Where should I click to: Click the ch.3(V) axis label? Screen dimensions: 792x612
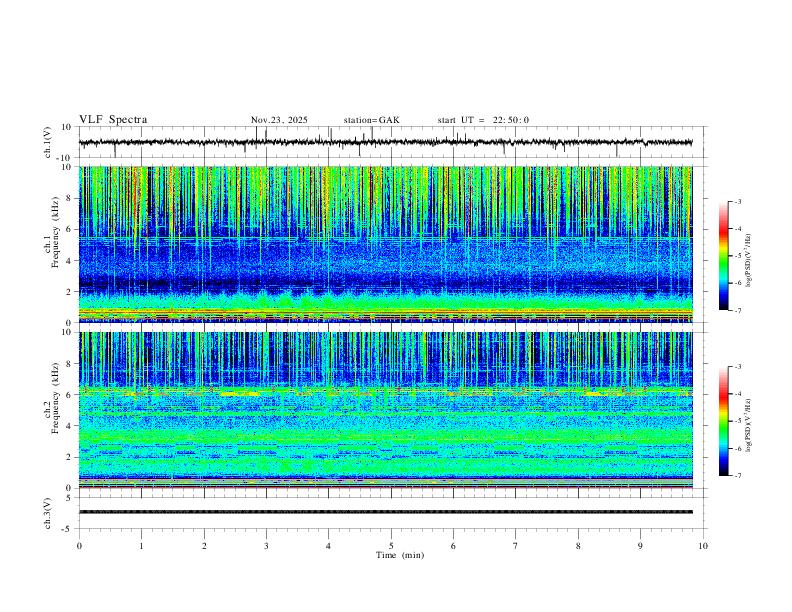click(x=48, y=513)
